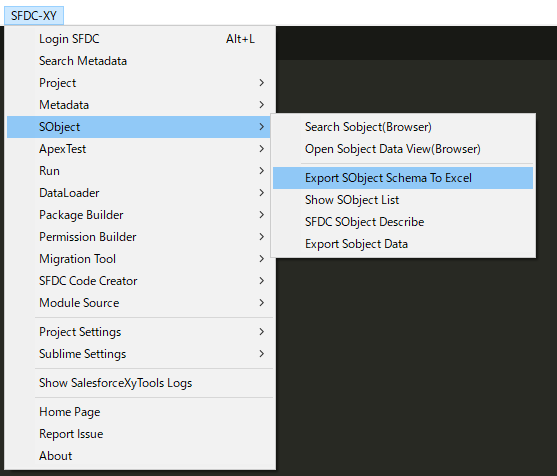This screenshot has height=476, width=557.
Task: Choose Export Sobject Data
Action: [403, 244]
